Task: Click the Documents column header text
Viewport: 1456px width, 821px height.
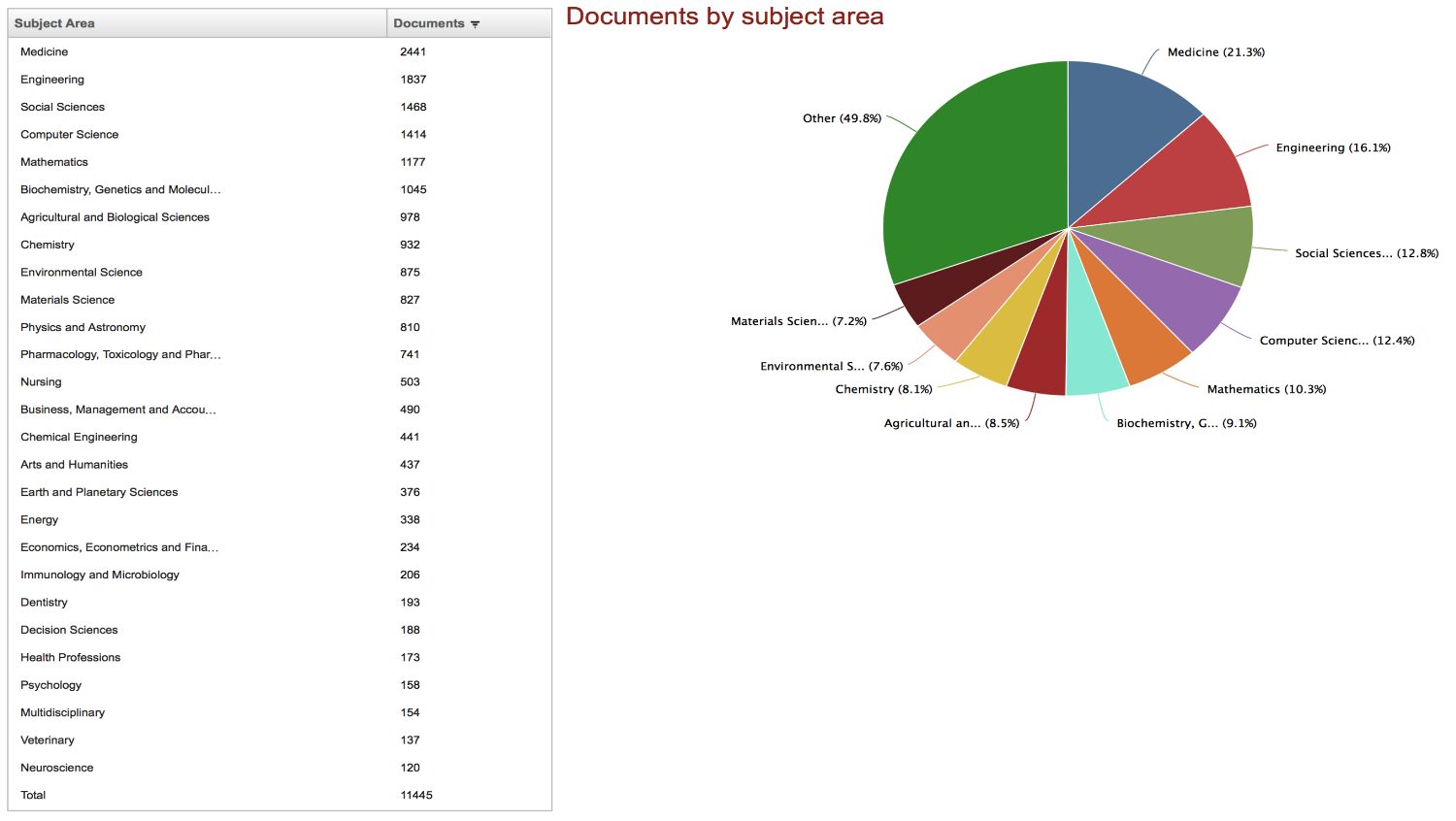Action: pos(429,23)
